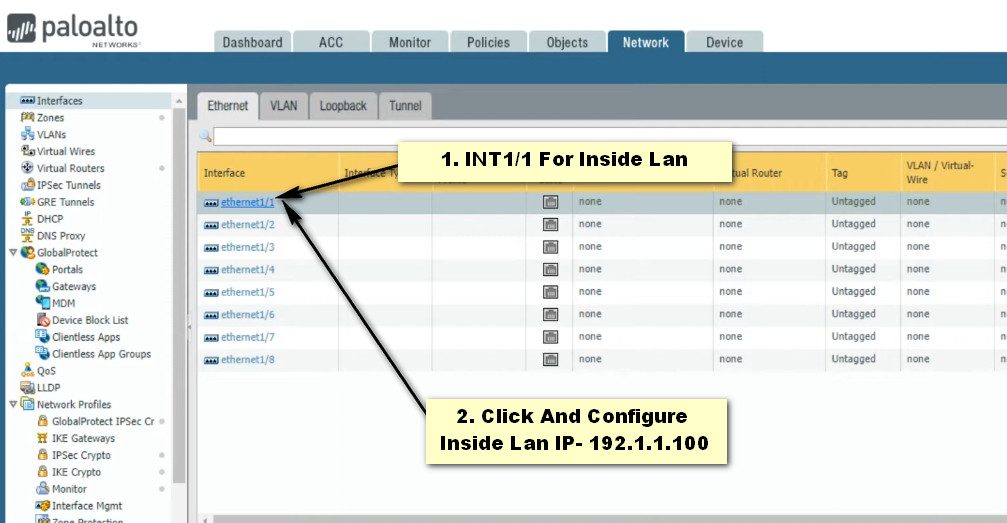Go to the Policies tab
Image resolution: width=1007 pixels, height=523 pixels.
coord(488,42)
